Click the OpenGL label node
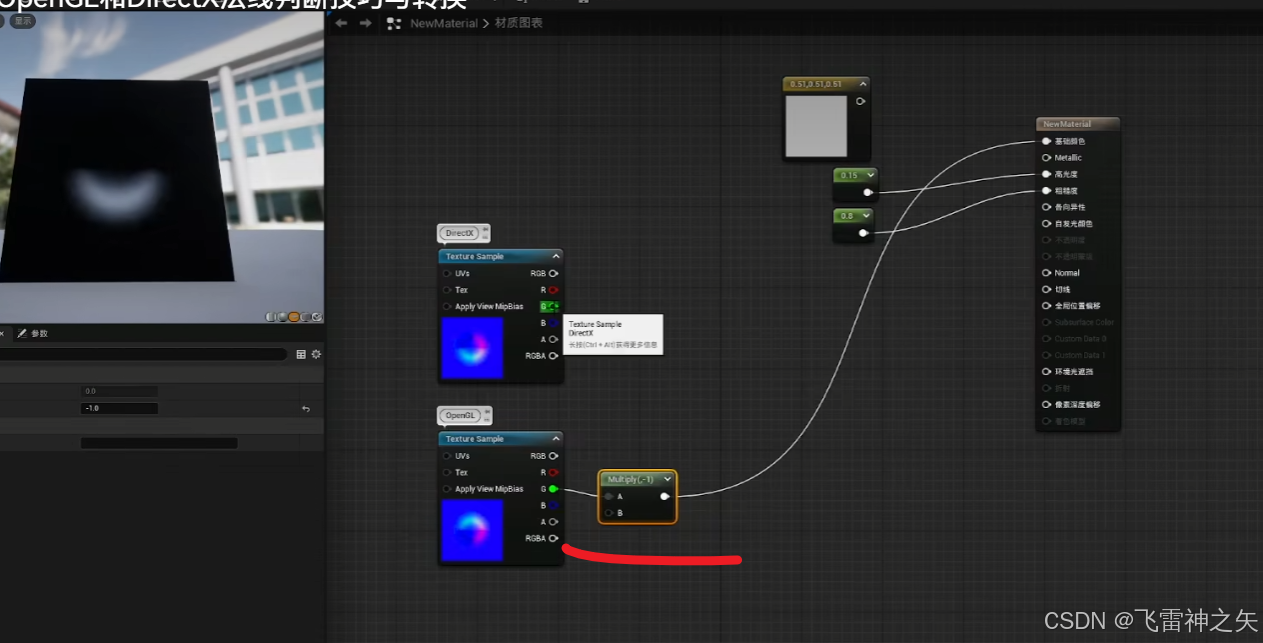1263x643 pixels. (462, 415)
